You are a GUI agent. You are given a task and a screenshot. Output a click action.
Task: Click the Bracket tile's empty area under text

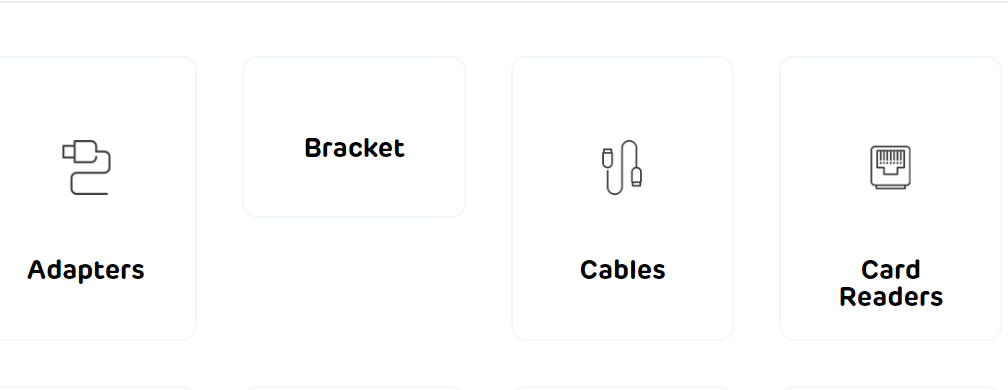(x=354, y=188)
